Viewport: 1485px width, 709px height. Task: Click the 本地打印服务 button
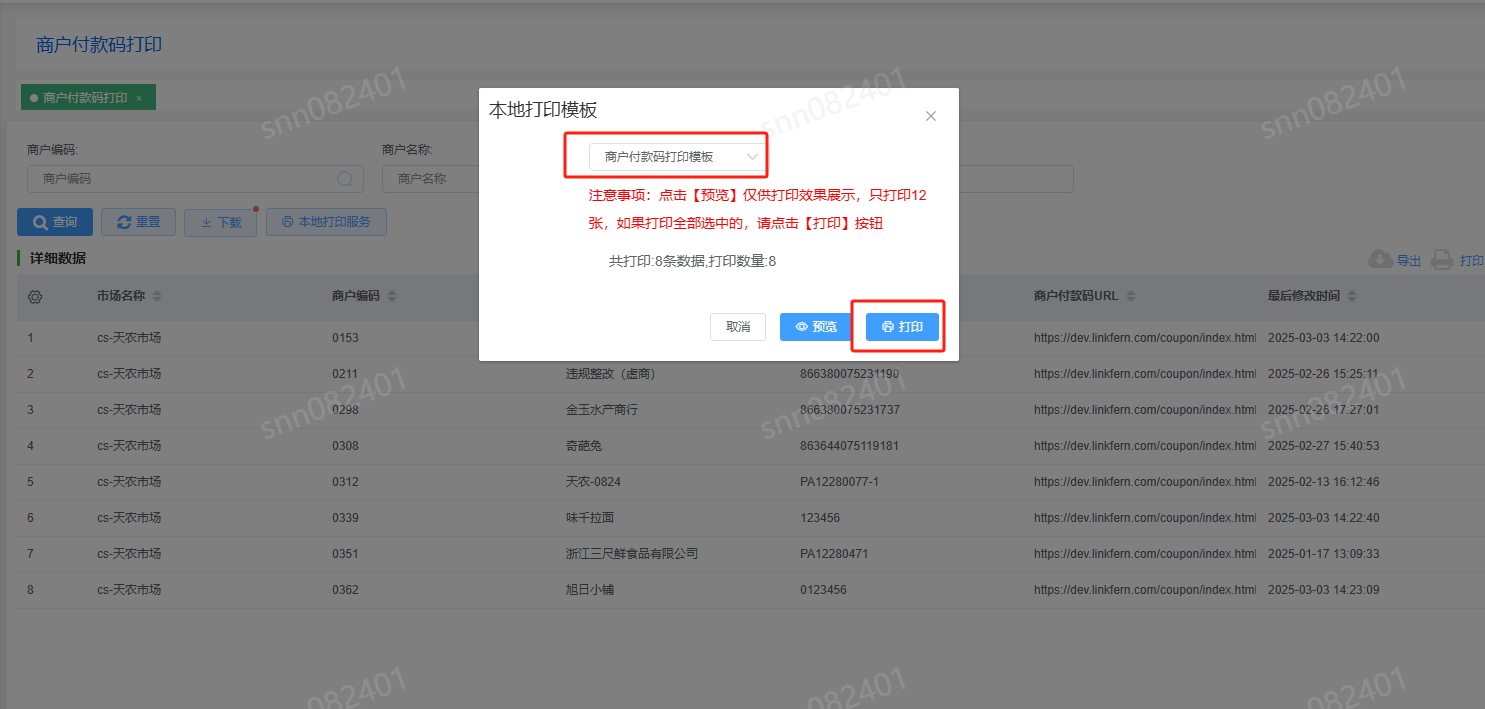[x=326, y=222]
